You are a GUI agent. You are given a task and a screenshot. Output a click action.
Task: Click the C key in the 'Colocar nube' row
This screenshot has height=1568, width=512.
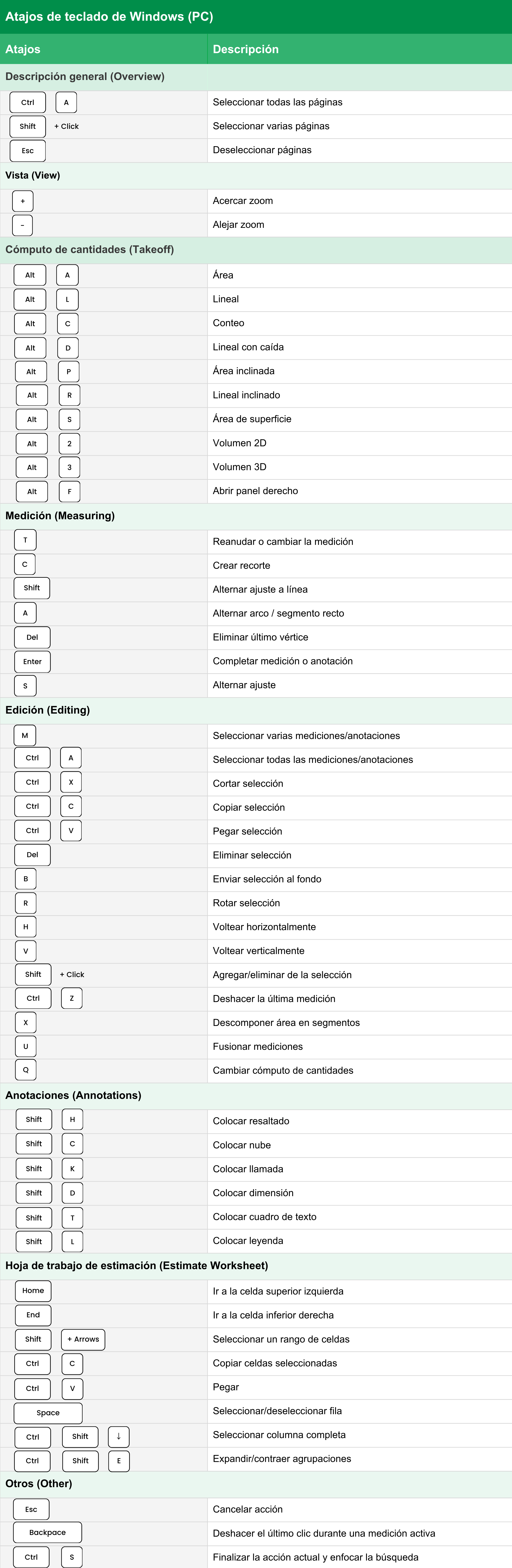tap(73, 1144)
